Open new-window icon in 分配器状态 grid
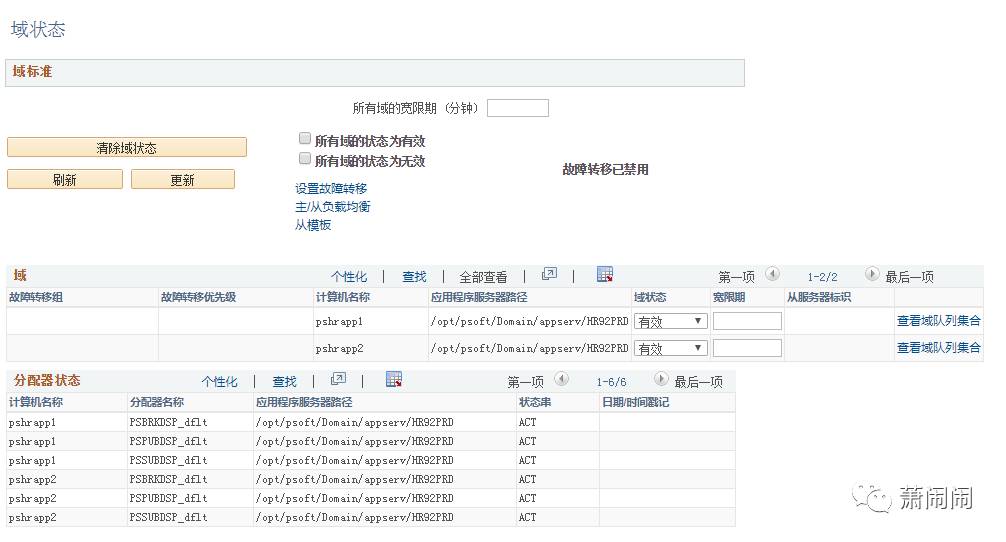The height and width of the screenshot is (542, 1006). pyautogui.click(x=338, y=379)
